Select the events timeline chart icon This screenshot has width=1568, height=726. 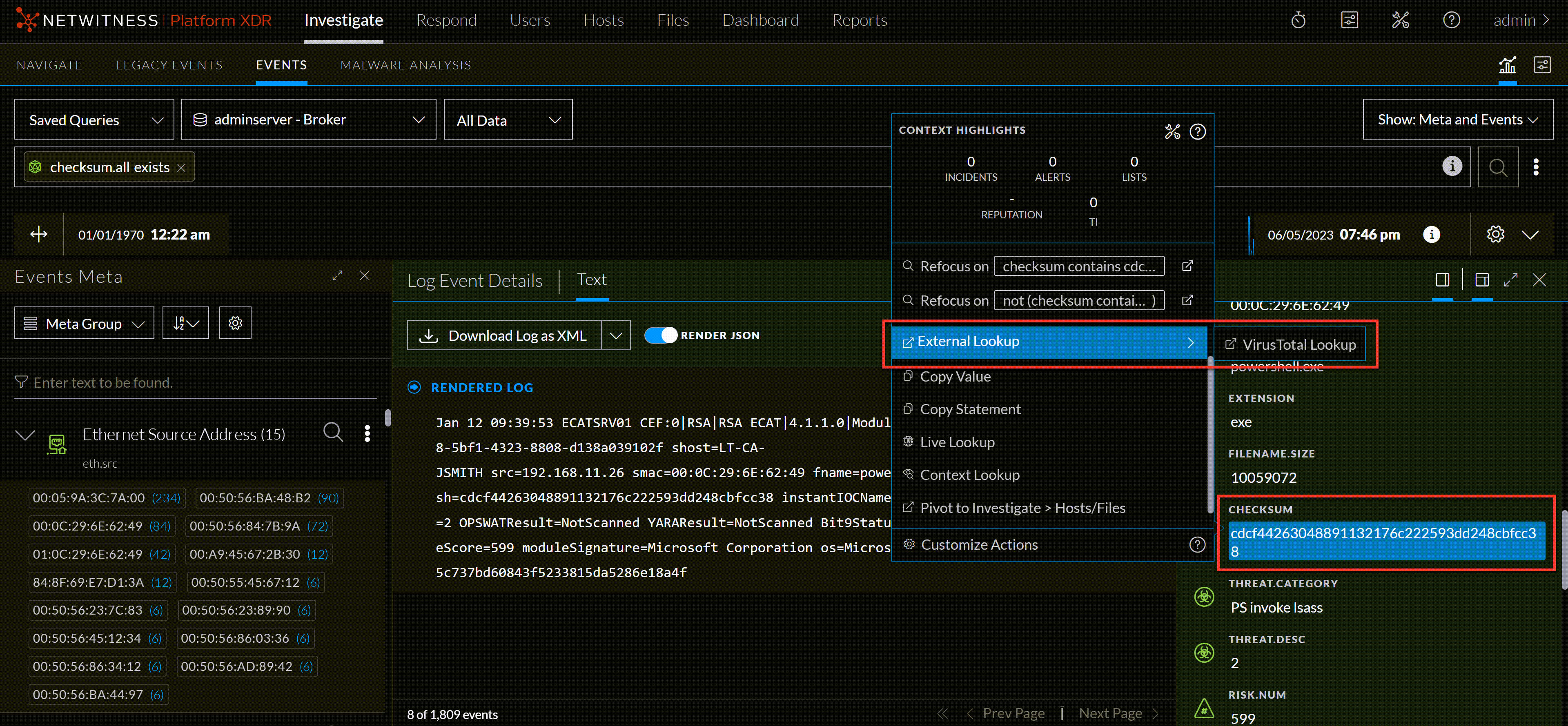pos(1507,64)
